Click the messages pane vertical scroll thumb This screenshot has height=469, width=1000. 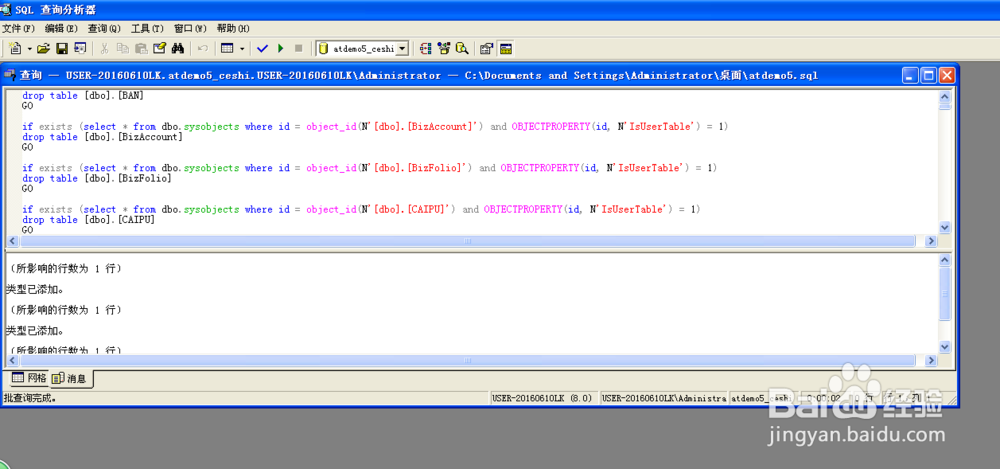(945, 294)
